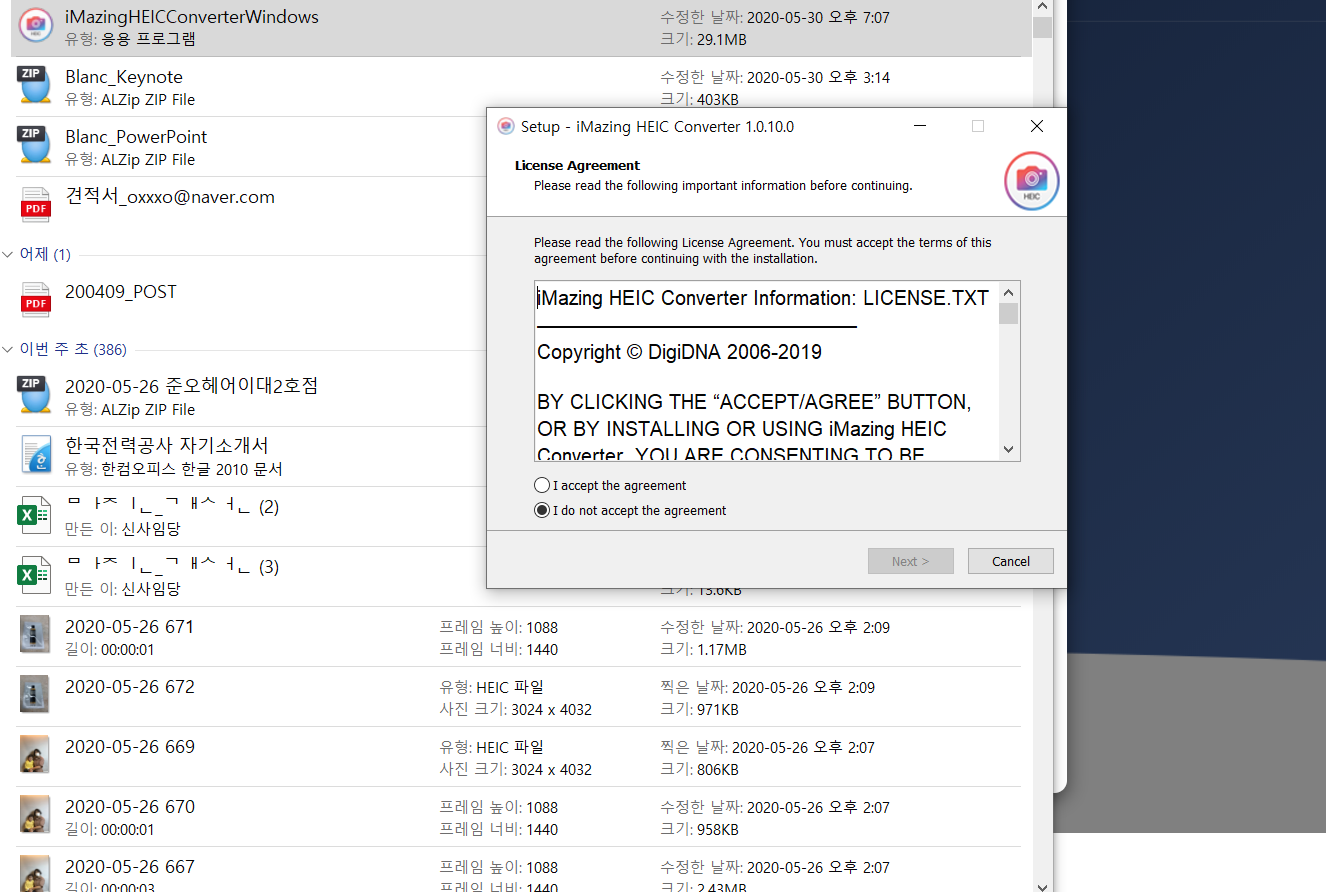Click the thumbnail of 2020-05-26 672
This screenshot has height=892, width=1326.
click(34, 694)
